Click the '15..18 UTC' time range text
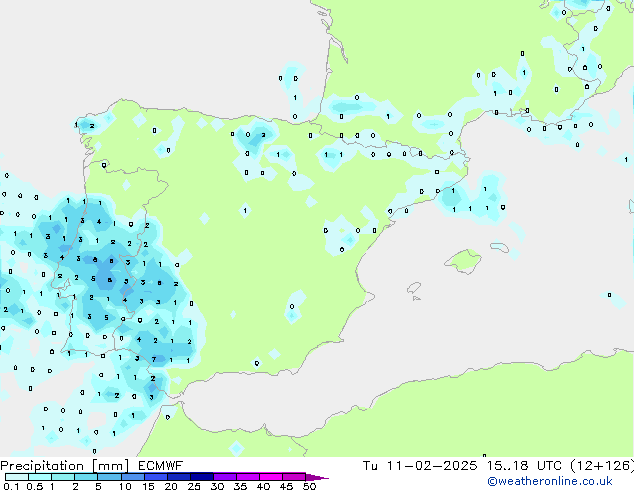The image size is (634, 490). coord(524,466)
